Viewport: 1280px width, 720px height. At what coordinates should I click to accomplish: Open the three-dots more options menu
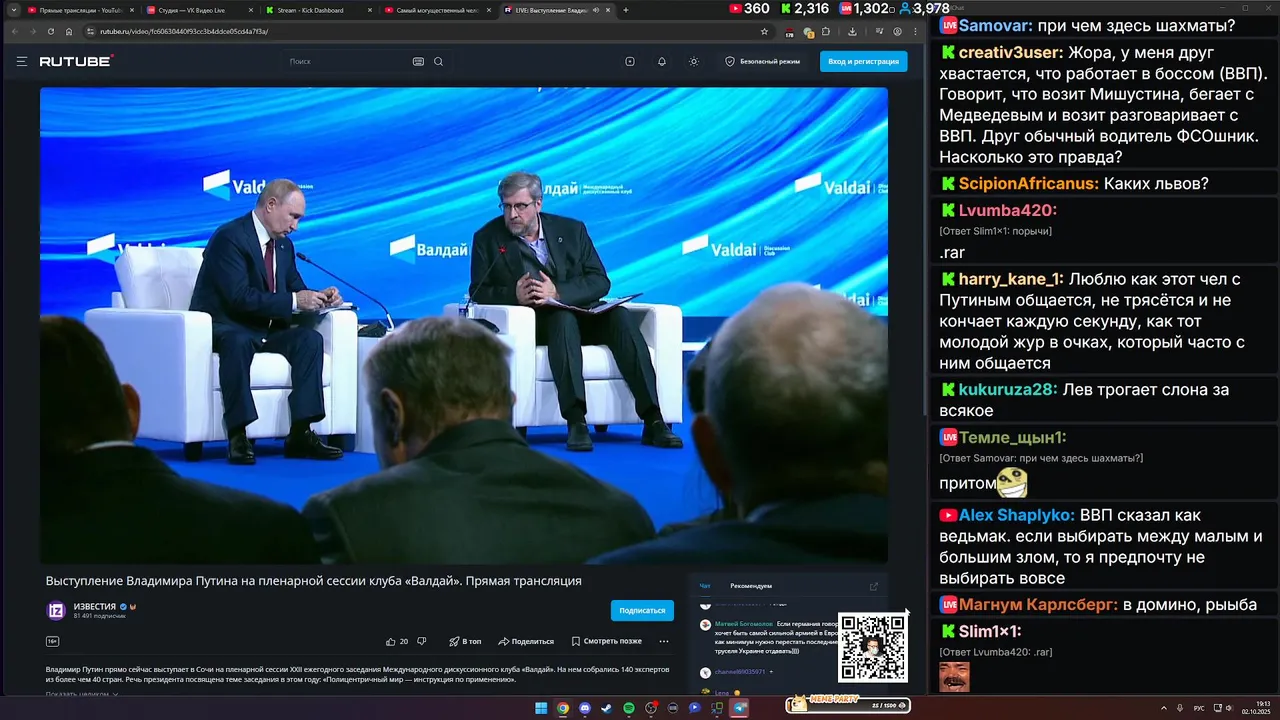664,641
